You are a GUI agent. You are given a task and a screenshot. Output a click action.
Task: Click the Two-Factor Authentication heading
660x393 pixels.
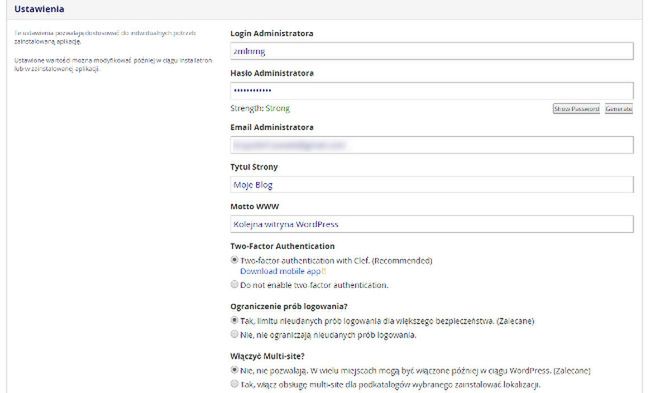coord(282,246)
